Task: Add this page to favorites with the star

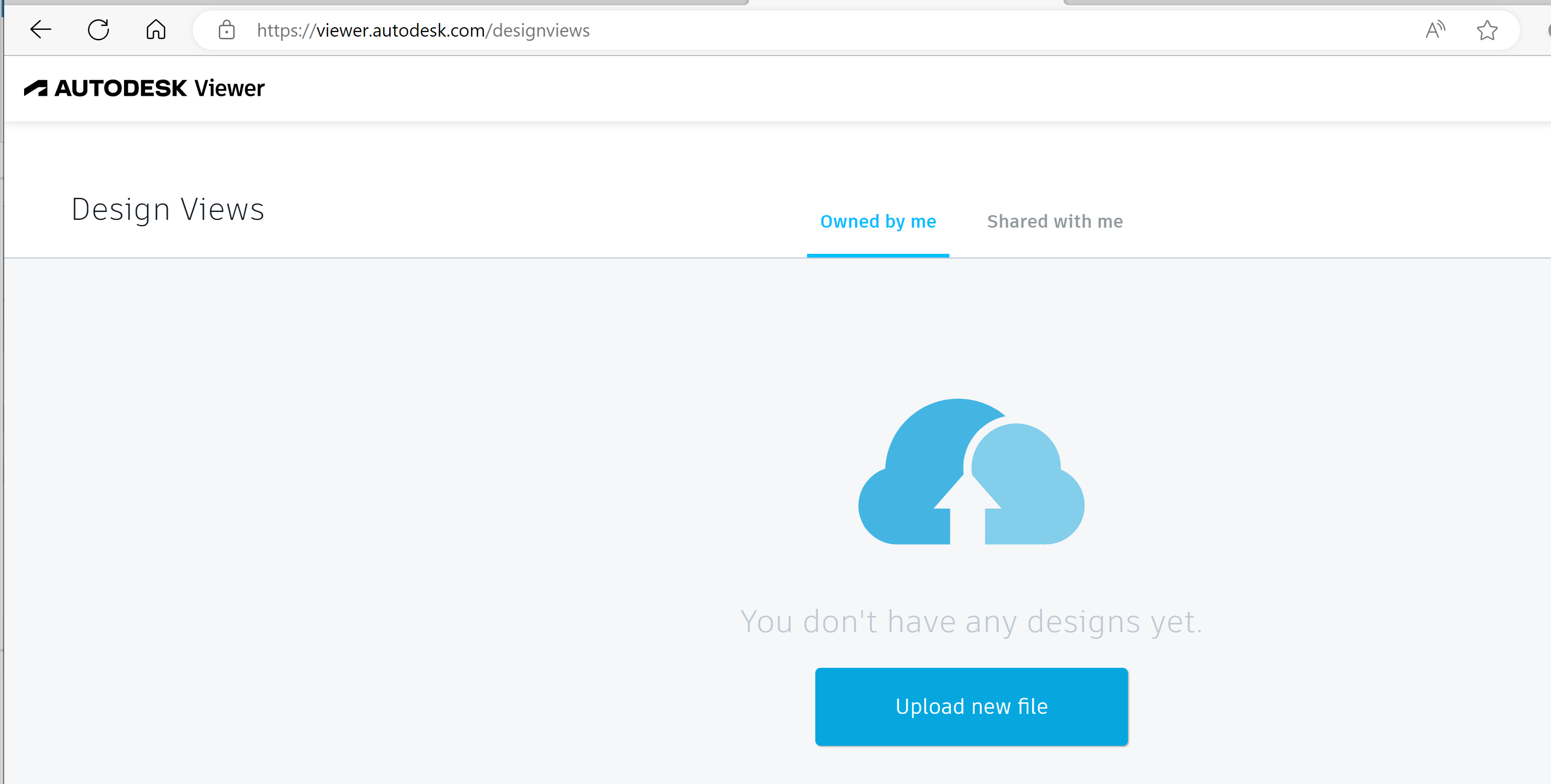Action: pos(1487,30)
